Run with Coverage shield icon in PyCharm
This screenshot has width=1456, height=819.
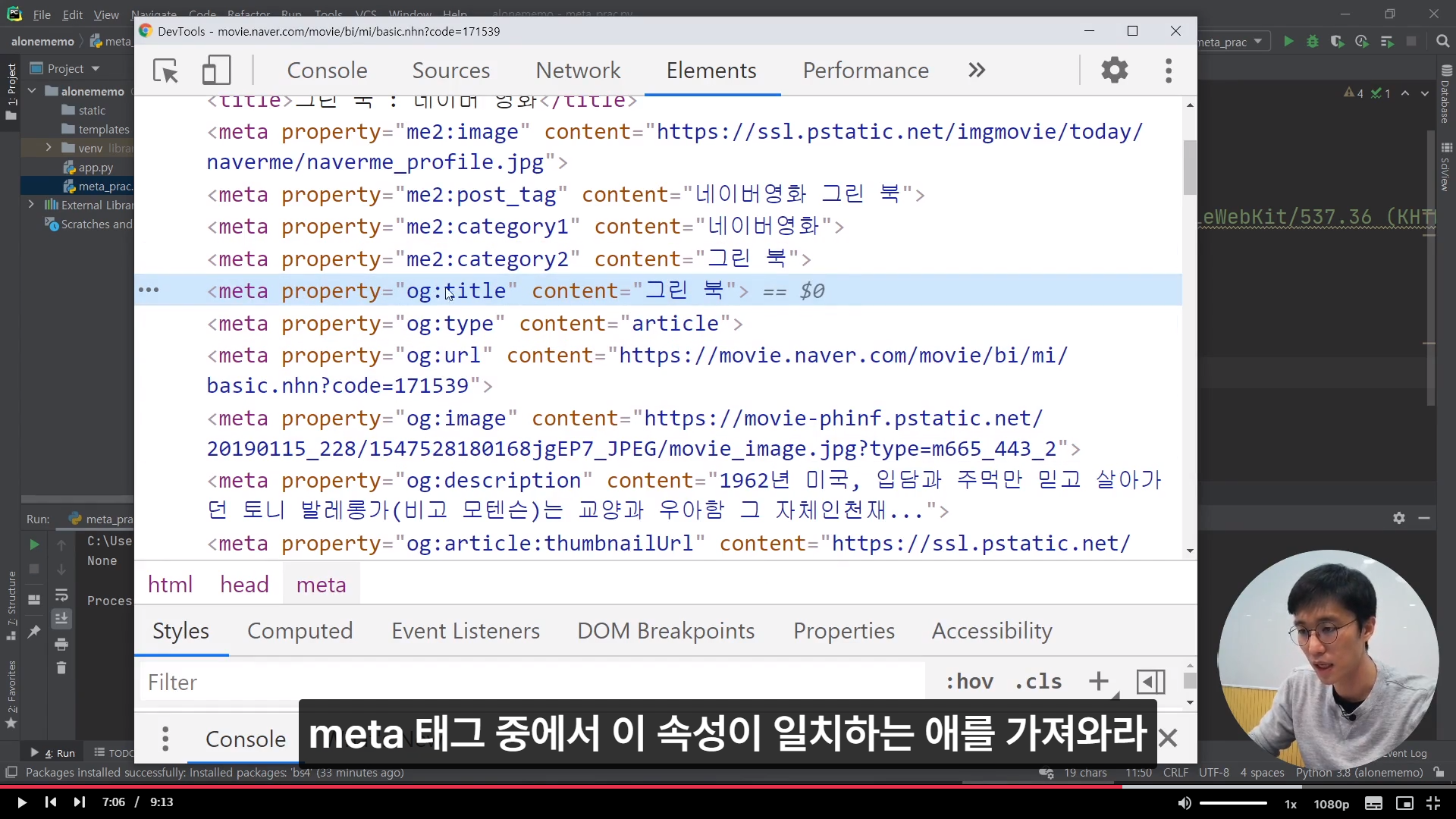coord(1337,42)
